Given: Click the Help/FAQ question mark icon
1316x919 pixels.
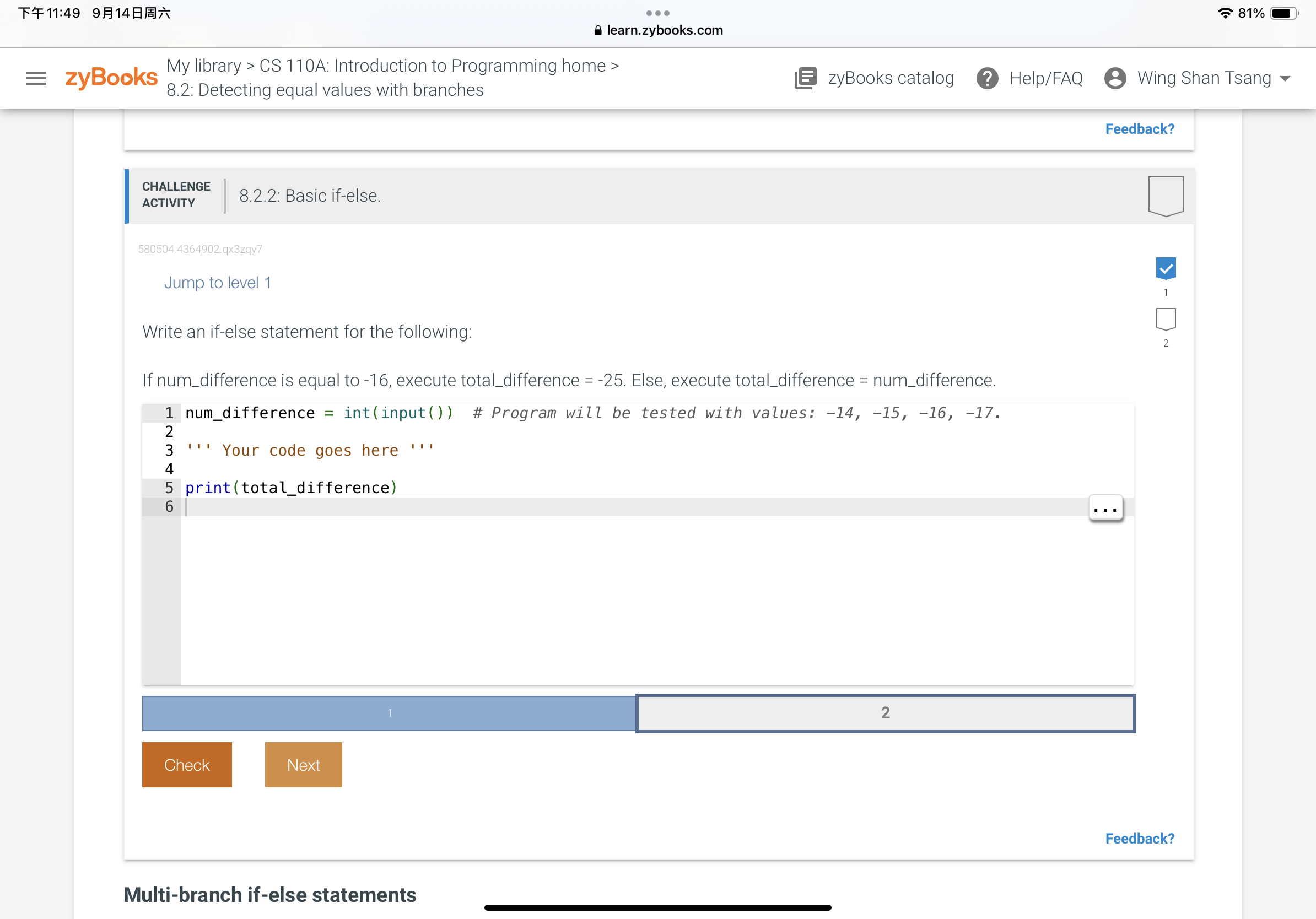Looking at the screenshot, I should point(987,78).
